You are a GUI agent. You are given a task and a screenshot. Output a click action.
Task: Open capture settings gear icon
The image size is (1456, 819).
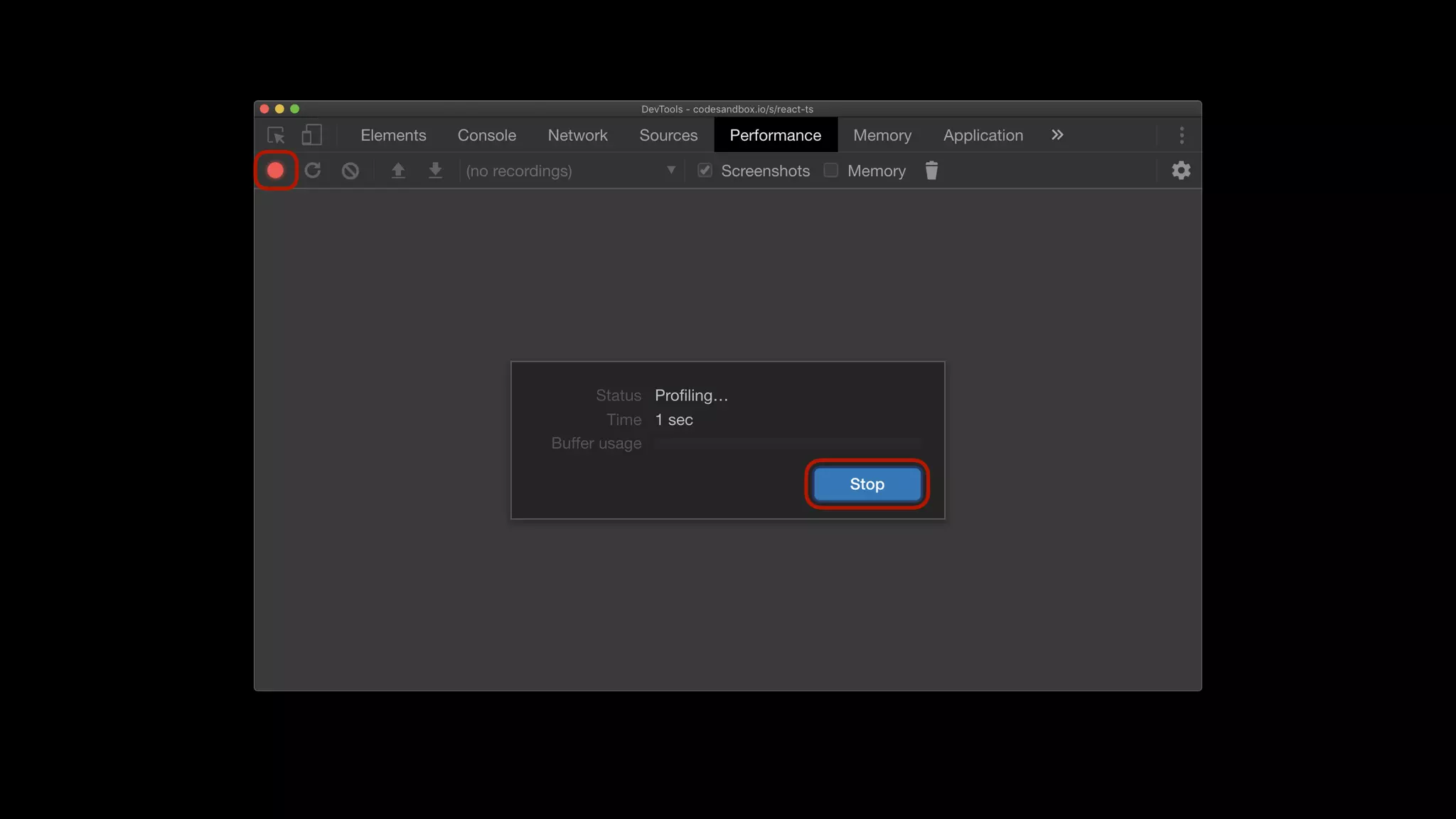pyautogui.click(x=1181, y=171)
